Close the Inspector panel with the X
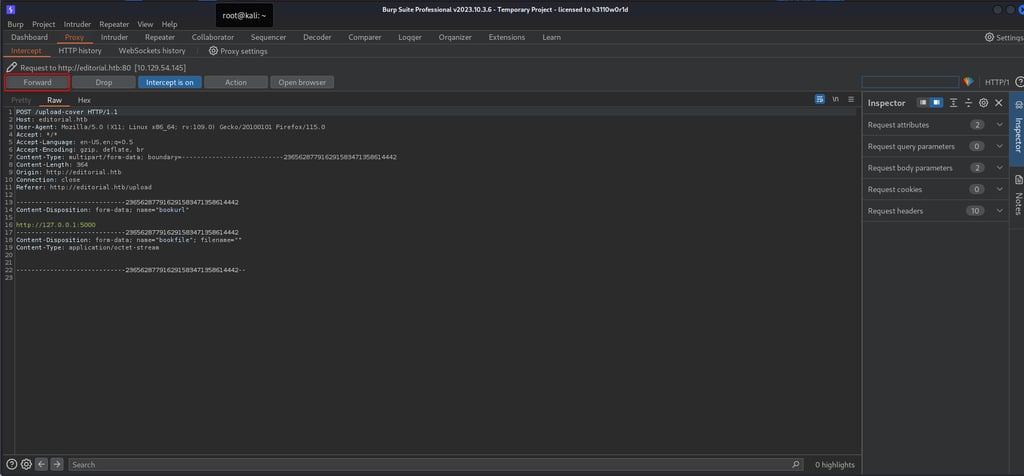This screenshot has width=1024, height=476. pos(999,103)
